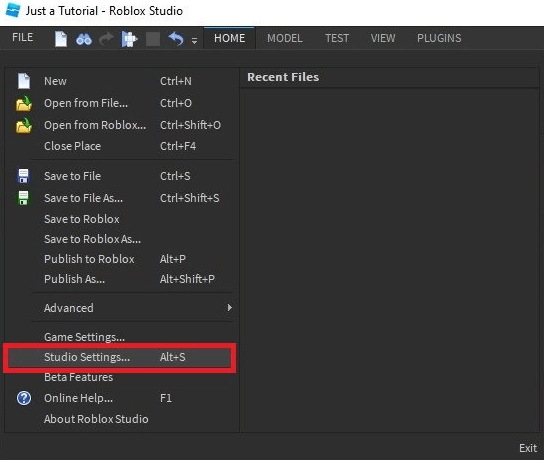Select New from the file menu
The image size is (544, 460).
(120, 81)
